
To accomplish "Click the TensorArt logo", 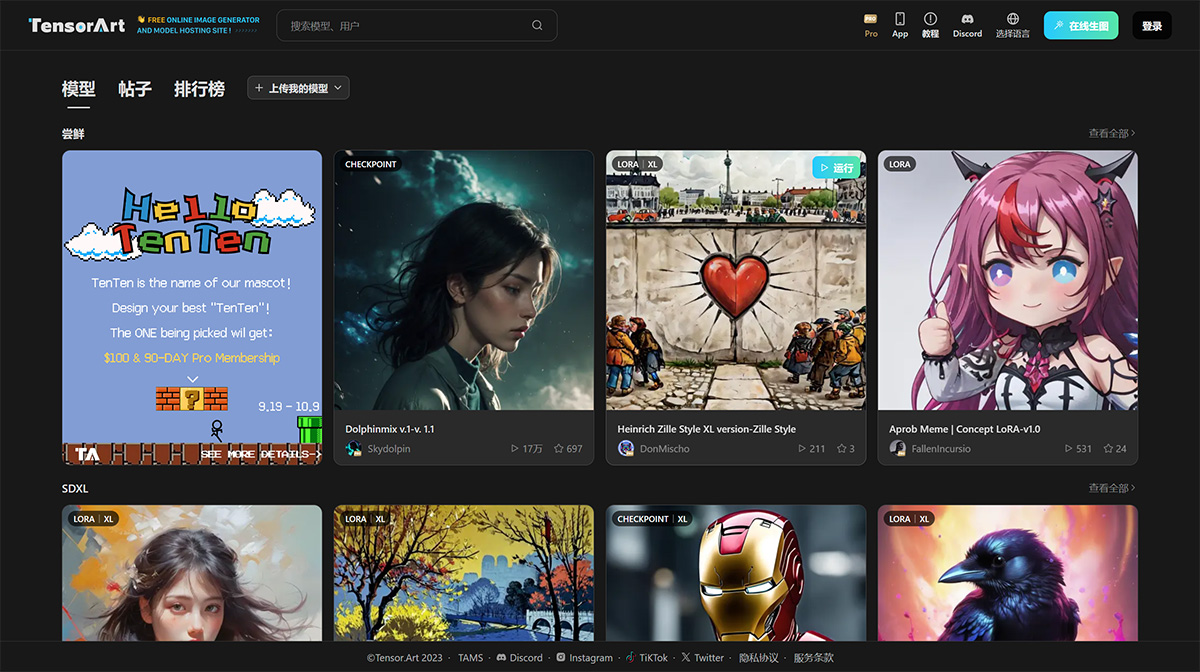I will [75, 24].
